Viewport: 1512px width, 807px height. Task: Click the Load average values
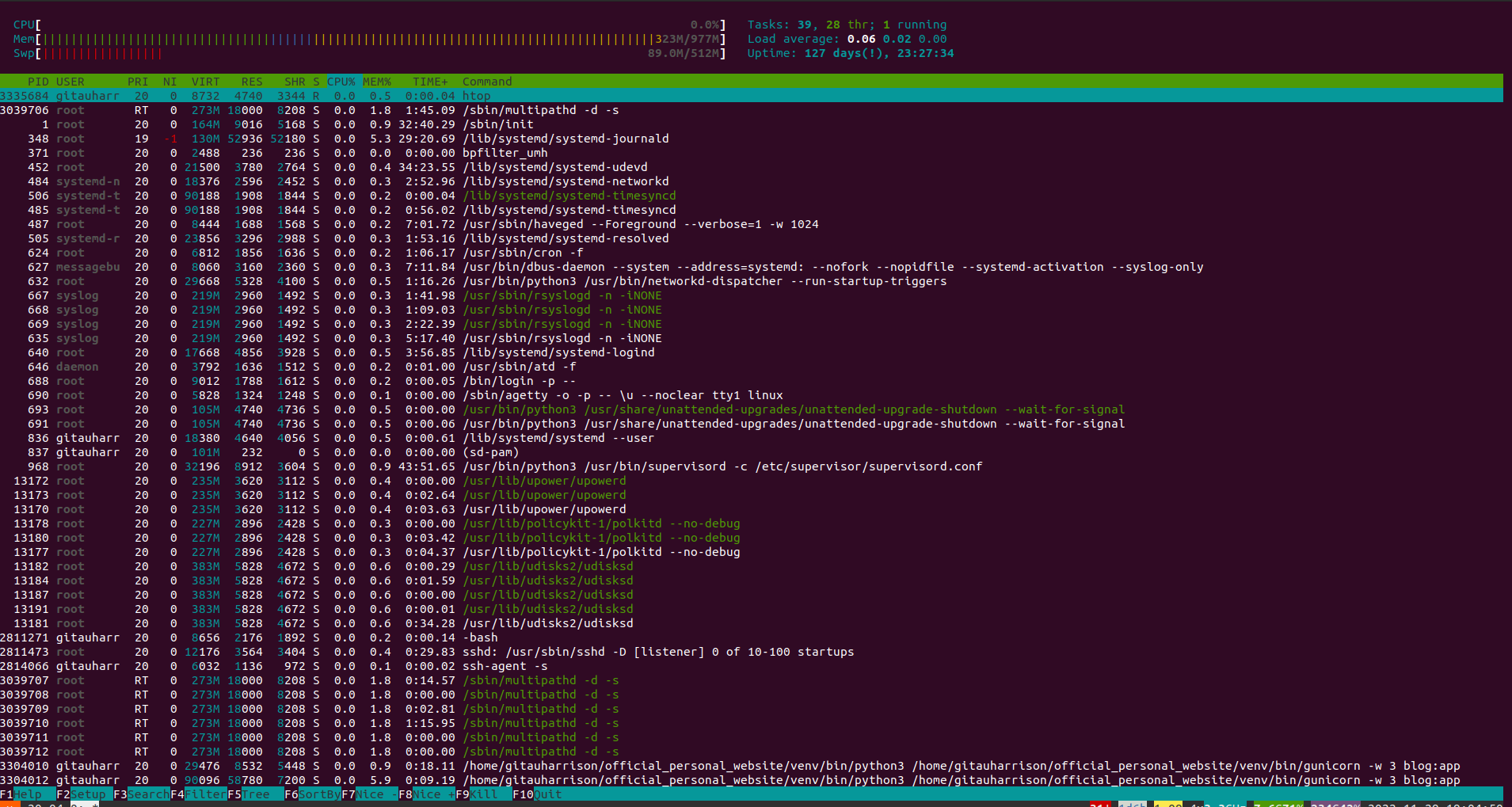click(x=897, y=39)
